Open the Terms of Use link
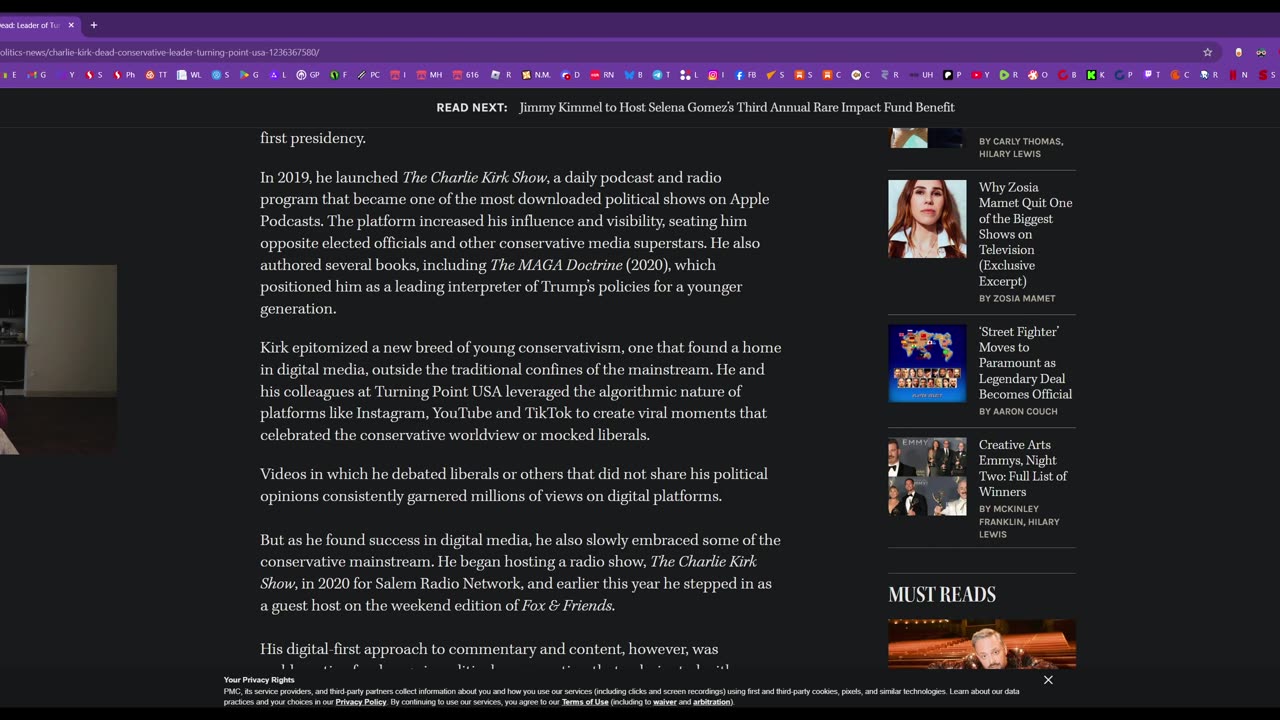The width and height of the screenshot is (1280, 720). [585, 702]
